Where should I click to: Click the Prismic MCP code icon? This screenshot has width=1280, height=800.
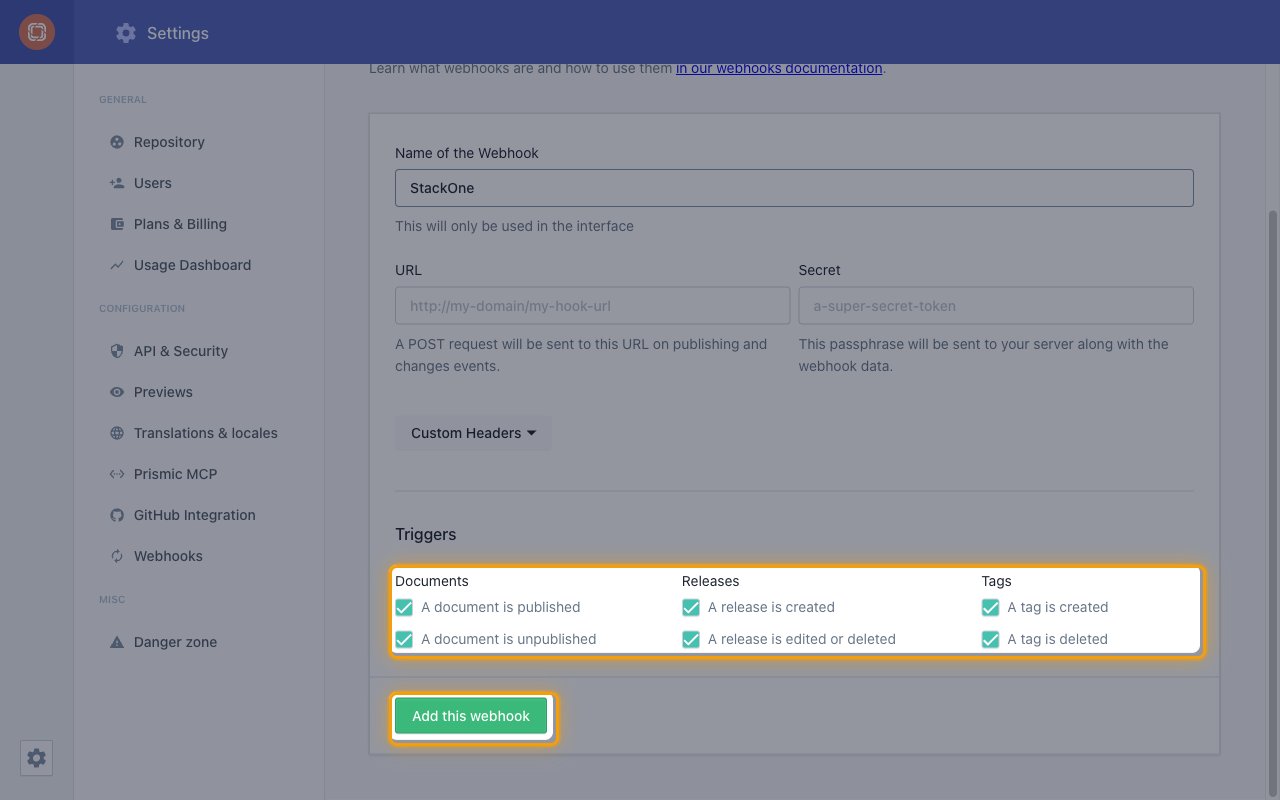[x=117, y=474]
